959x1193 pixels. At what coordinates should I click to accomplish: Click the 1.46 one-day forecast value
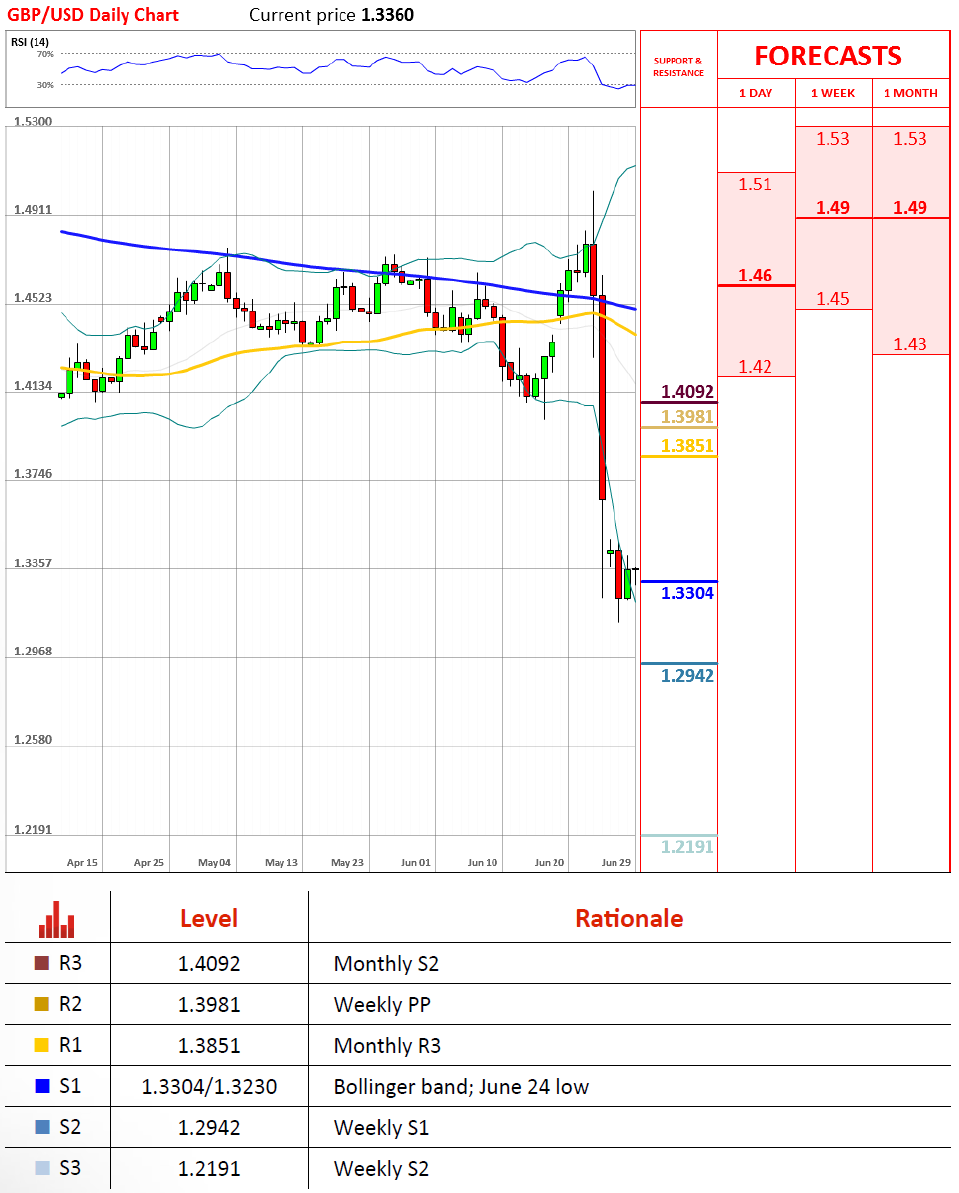click(x=755, y=275)
